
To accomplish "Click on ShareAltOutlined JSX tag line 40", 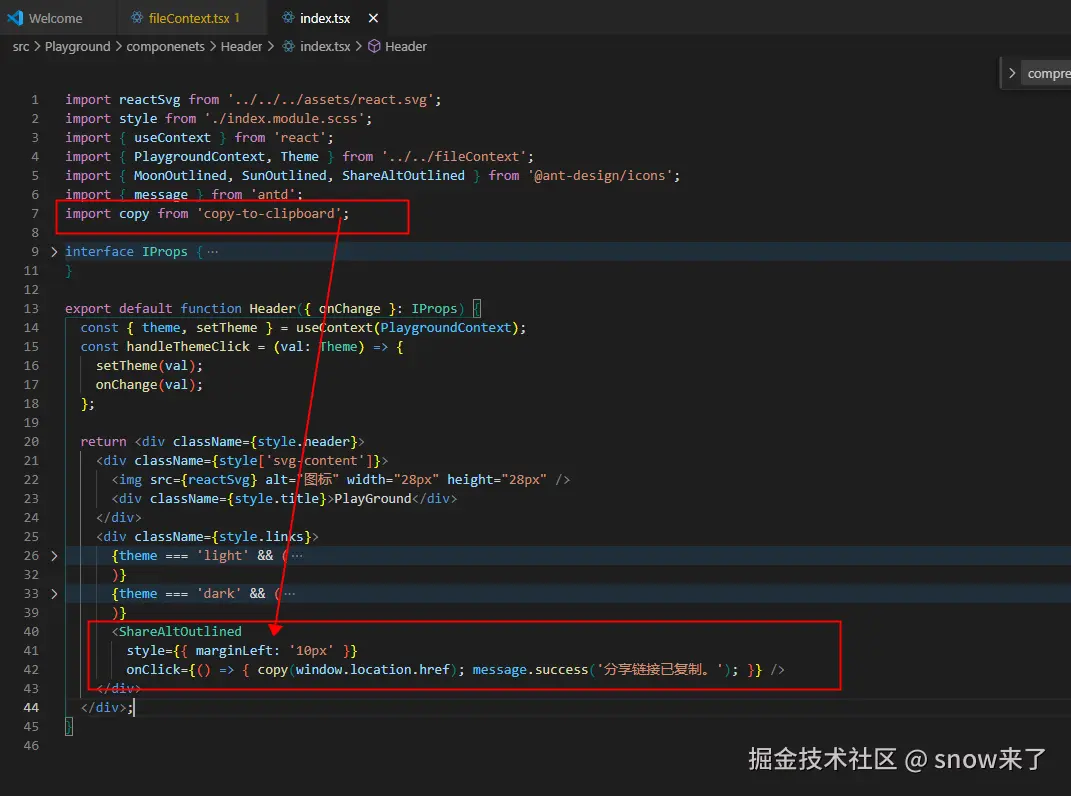I will [x=180, y=631].
